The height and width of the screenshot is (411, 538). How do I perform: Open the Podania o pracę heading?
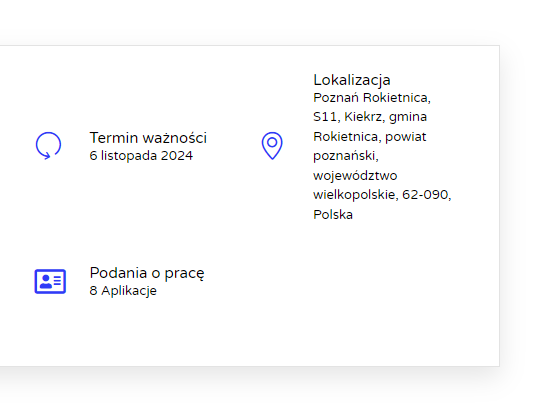[x=147, y=273]
